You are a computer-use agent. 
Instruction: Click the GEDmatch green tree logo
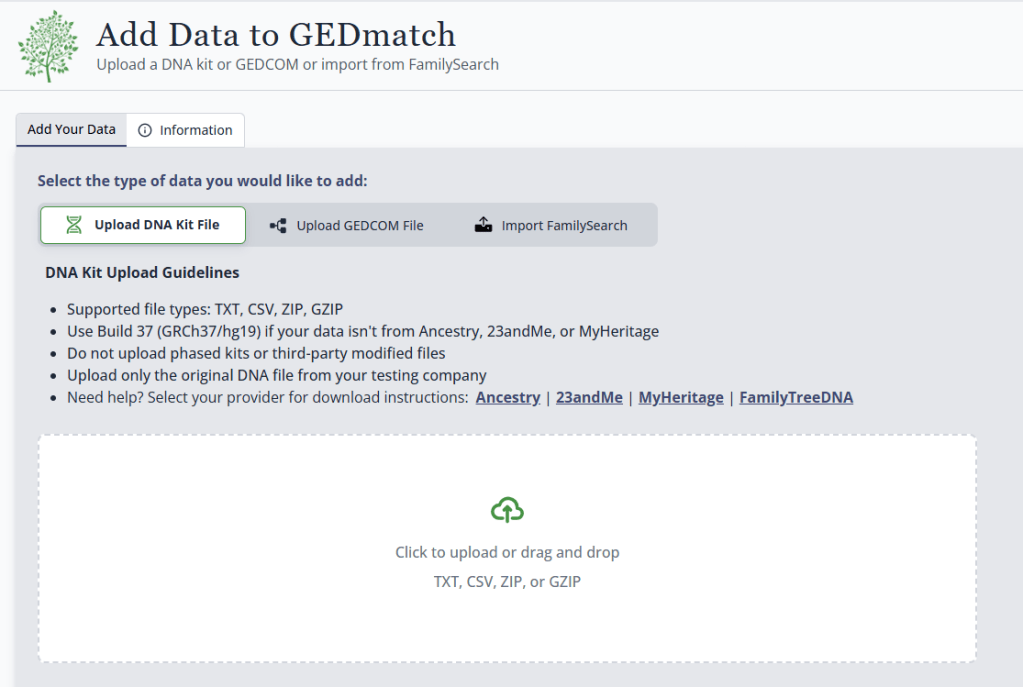coord(48,46)
